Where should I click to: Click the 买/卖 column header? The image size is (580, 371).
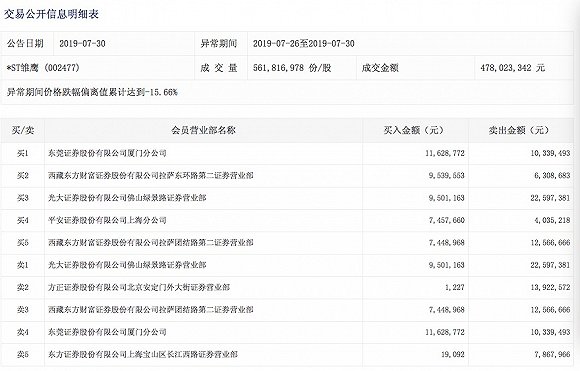click(x=23, y=130)
